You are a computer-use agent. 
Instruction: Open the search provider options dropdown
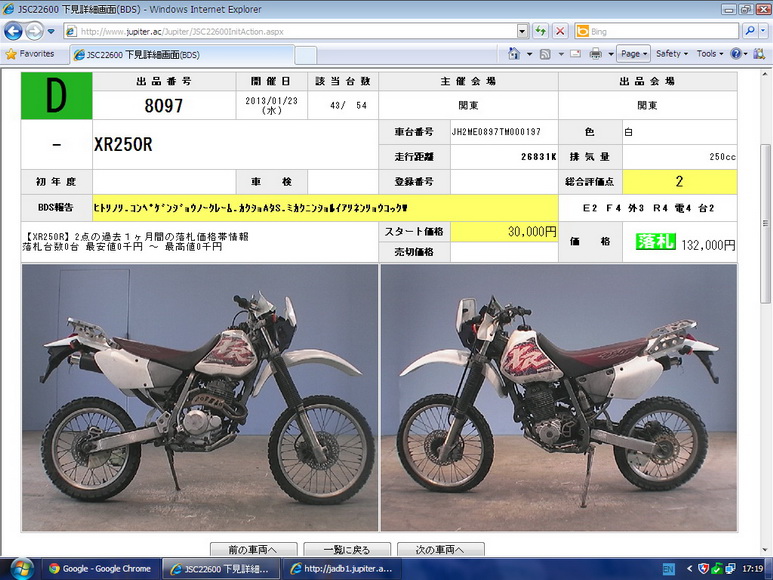[763, 31]
